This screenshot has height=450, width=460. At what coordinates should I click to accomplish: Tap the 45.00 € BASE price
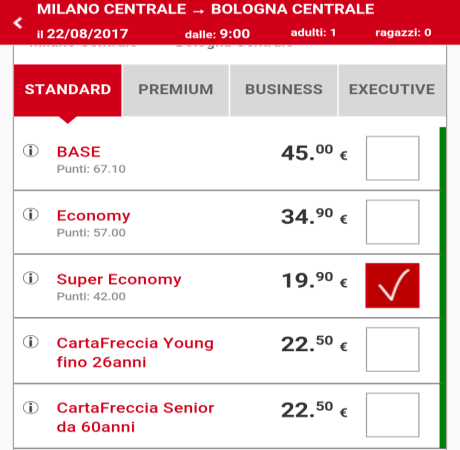(x=314, y=153)
